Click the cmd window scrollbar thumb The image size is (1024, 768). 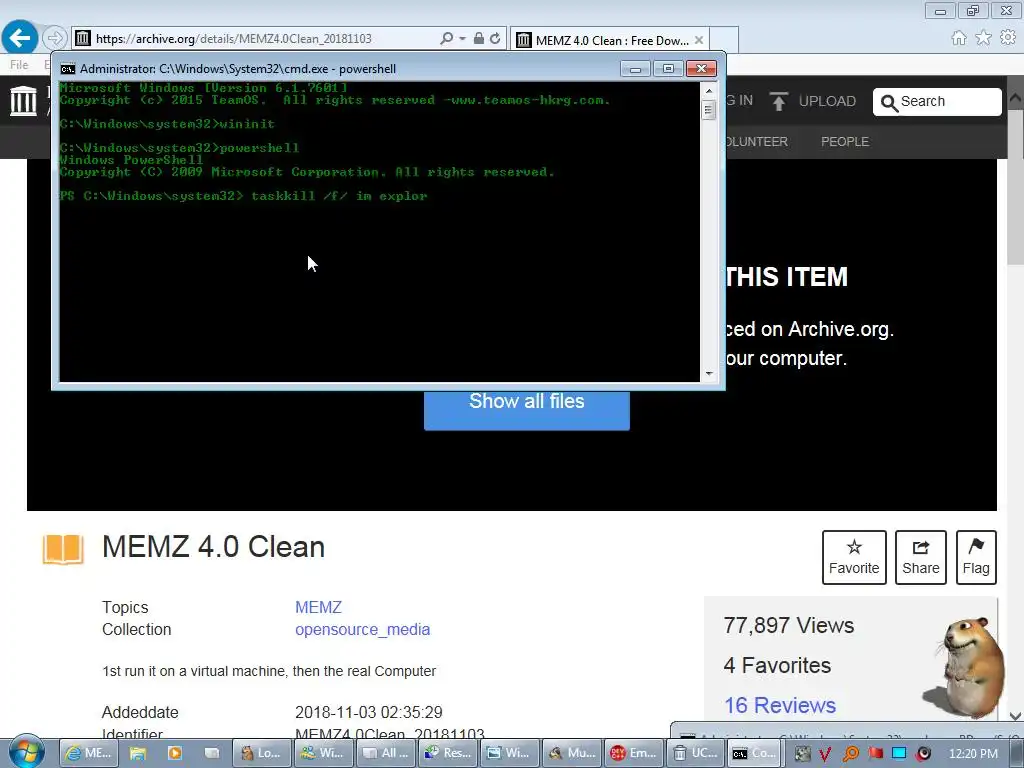click(x=709, y=110)
